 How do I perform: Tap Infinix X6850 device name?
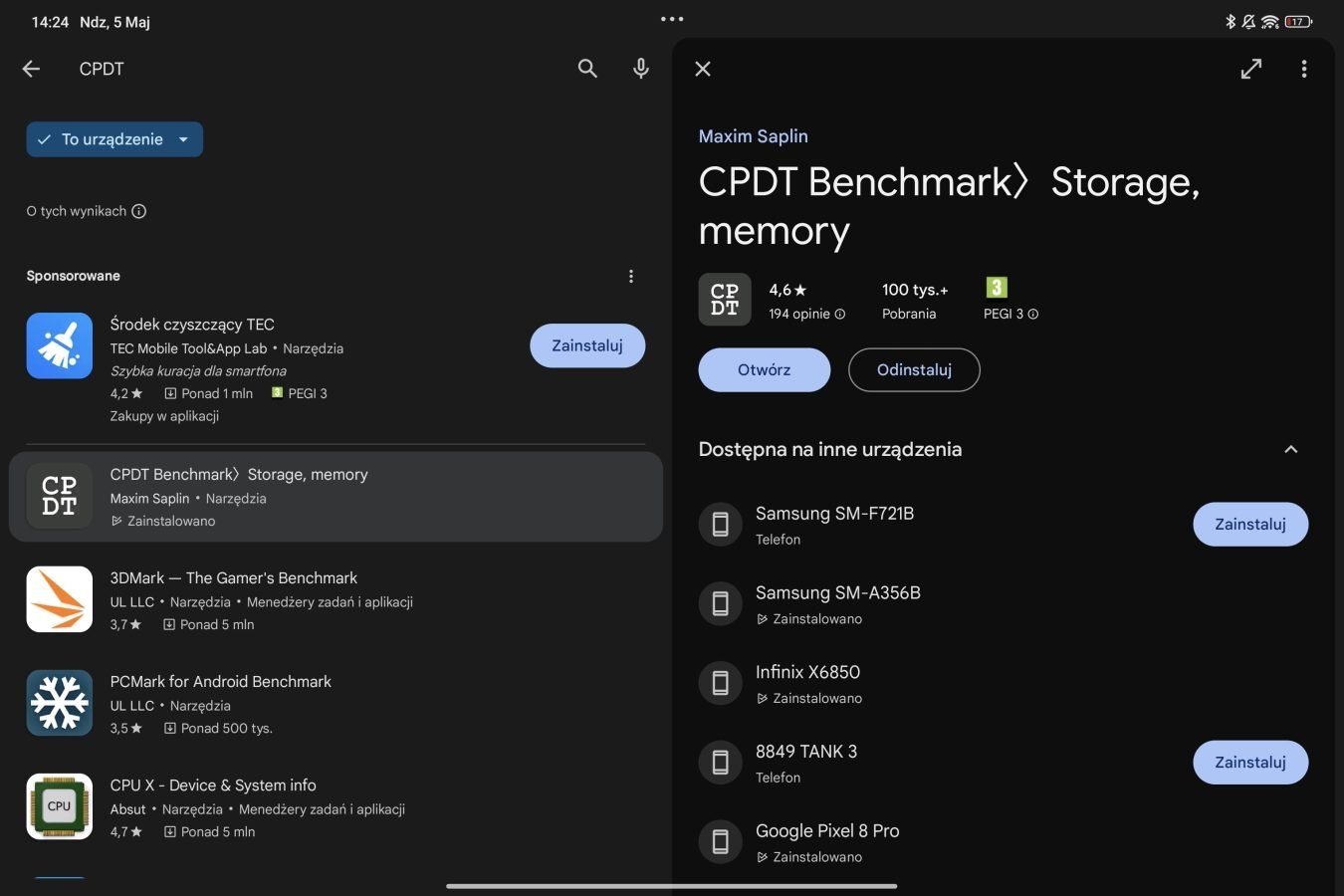coord(808,673)
